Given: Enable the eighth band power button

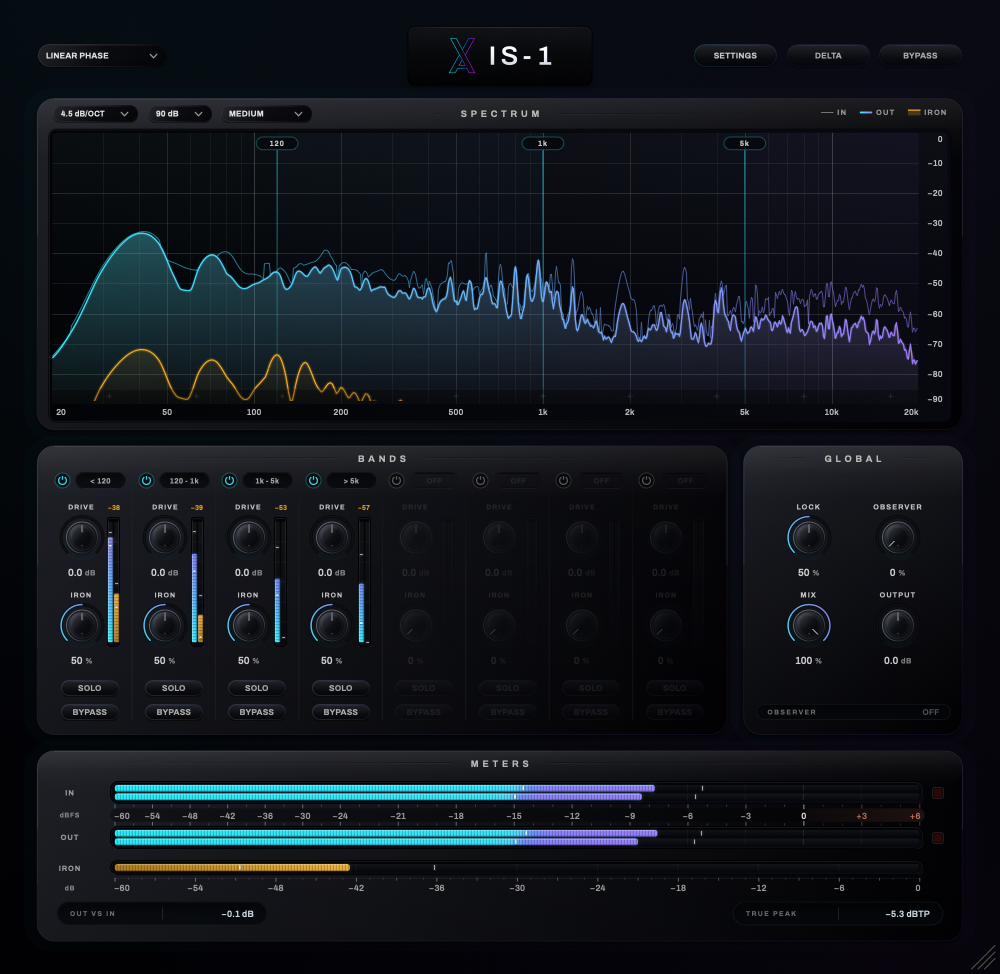Looking at the screenshot, I should 646,480.
